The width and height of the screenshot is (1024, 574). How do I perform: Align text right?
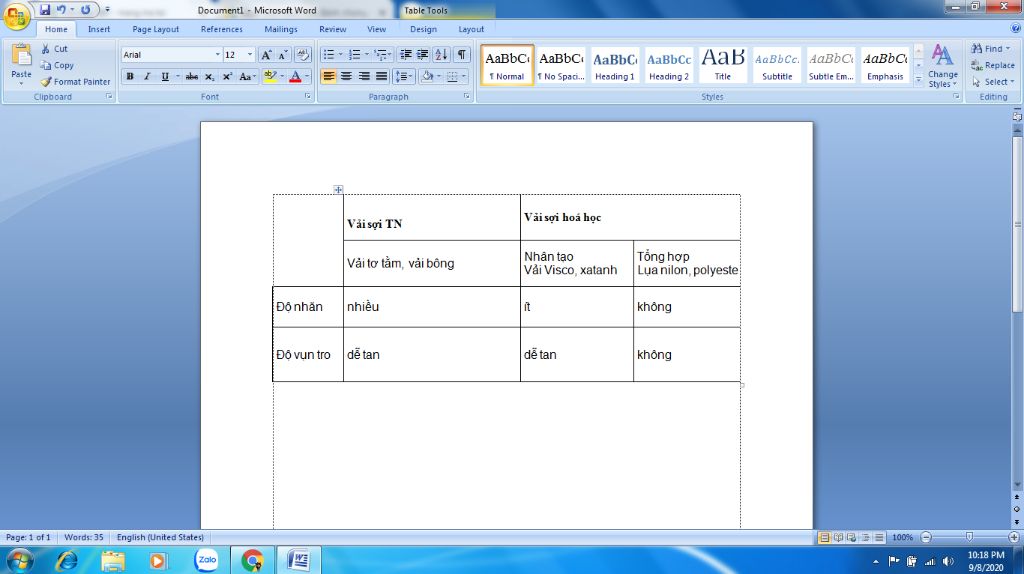coord(364,76)
